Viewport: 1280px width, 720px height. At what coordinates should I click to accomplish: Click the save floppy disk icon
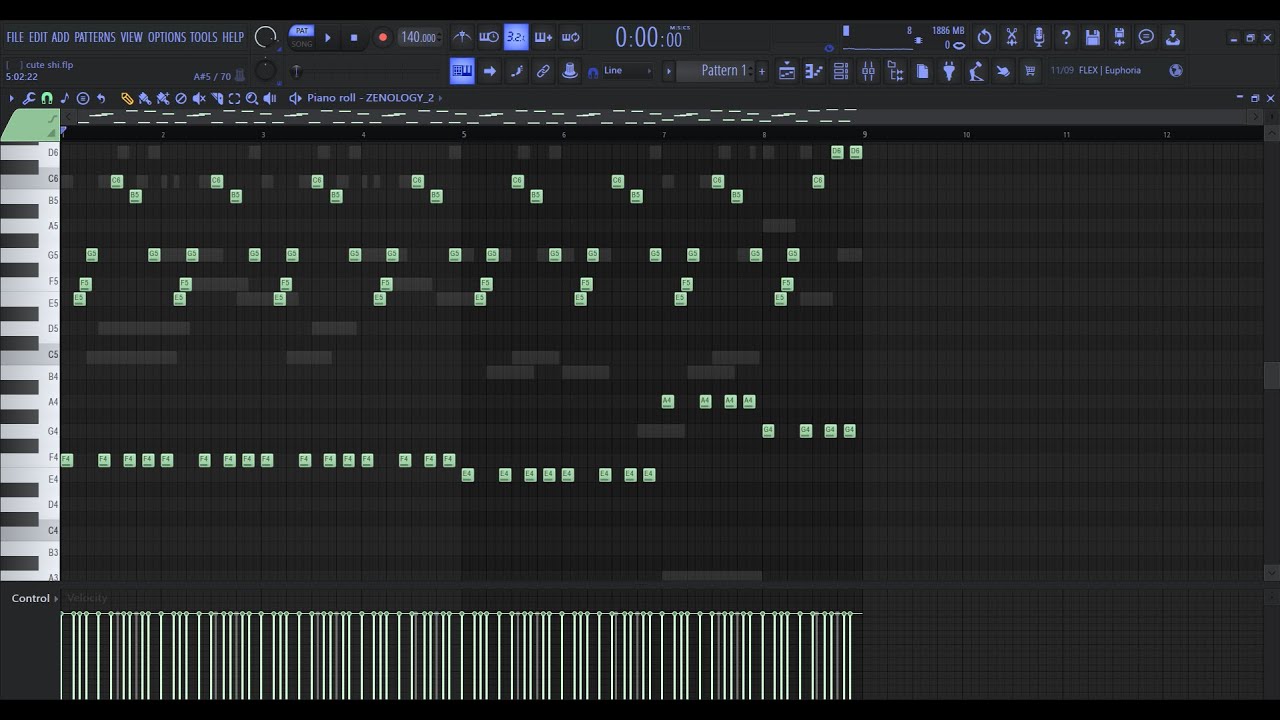click(1093, 38)
